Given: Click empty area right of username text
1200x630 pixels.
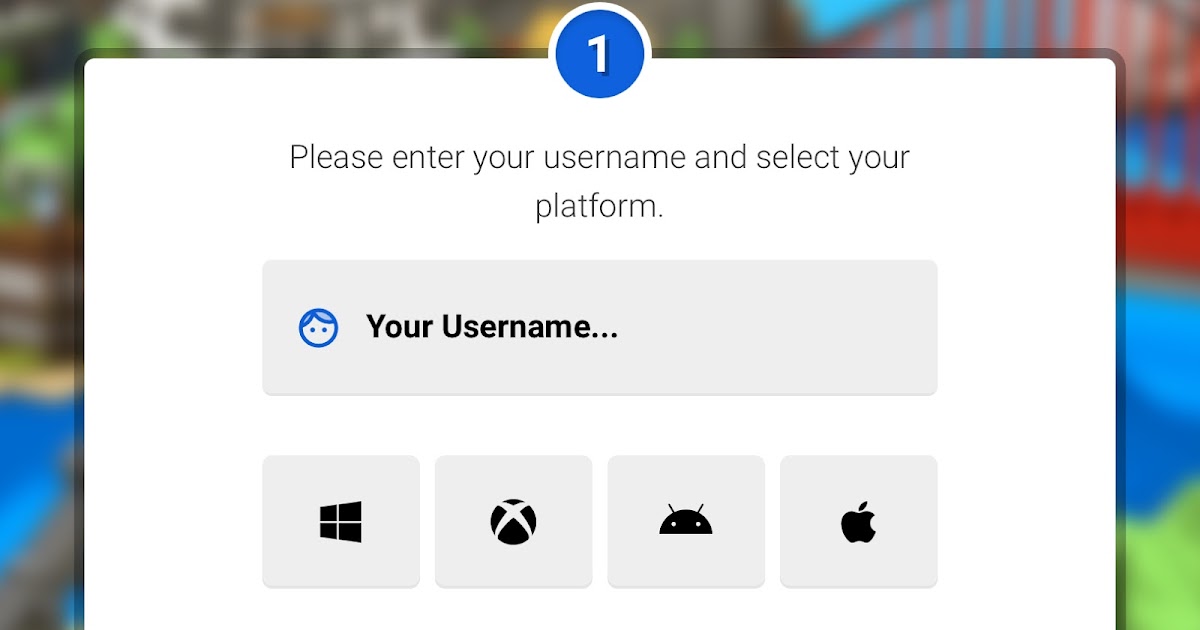Looking at the screenshot, I should pos(780,327).
